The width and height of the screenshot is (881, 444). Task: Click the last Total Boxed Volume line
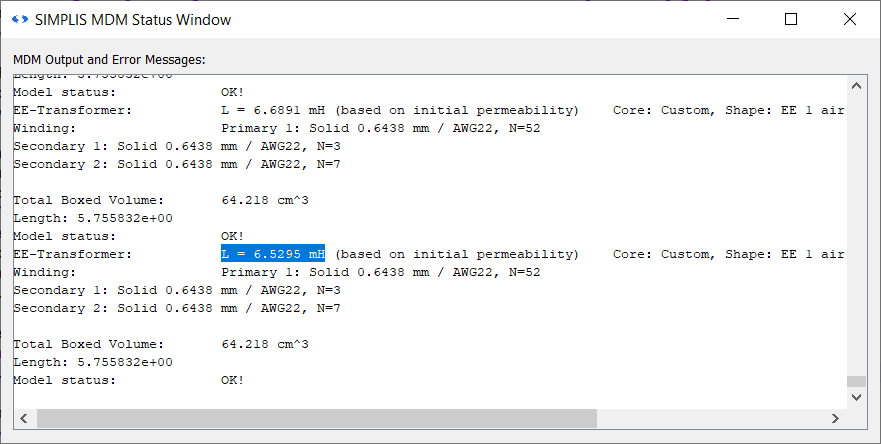(160, 344)
